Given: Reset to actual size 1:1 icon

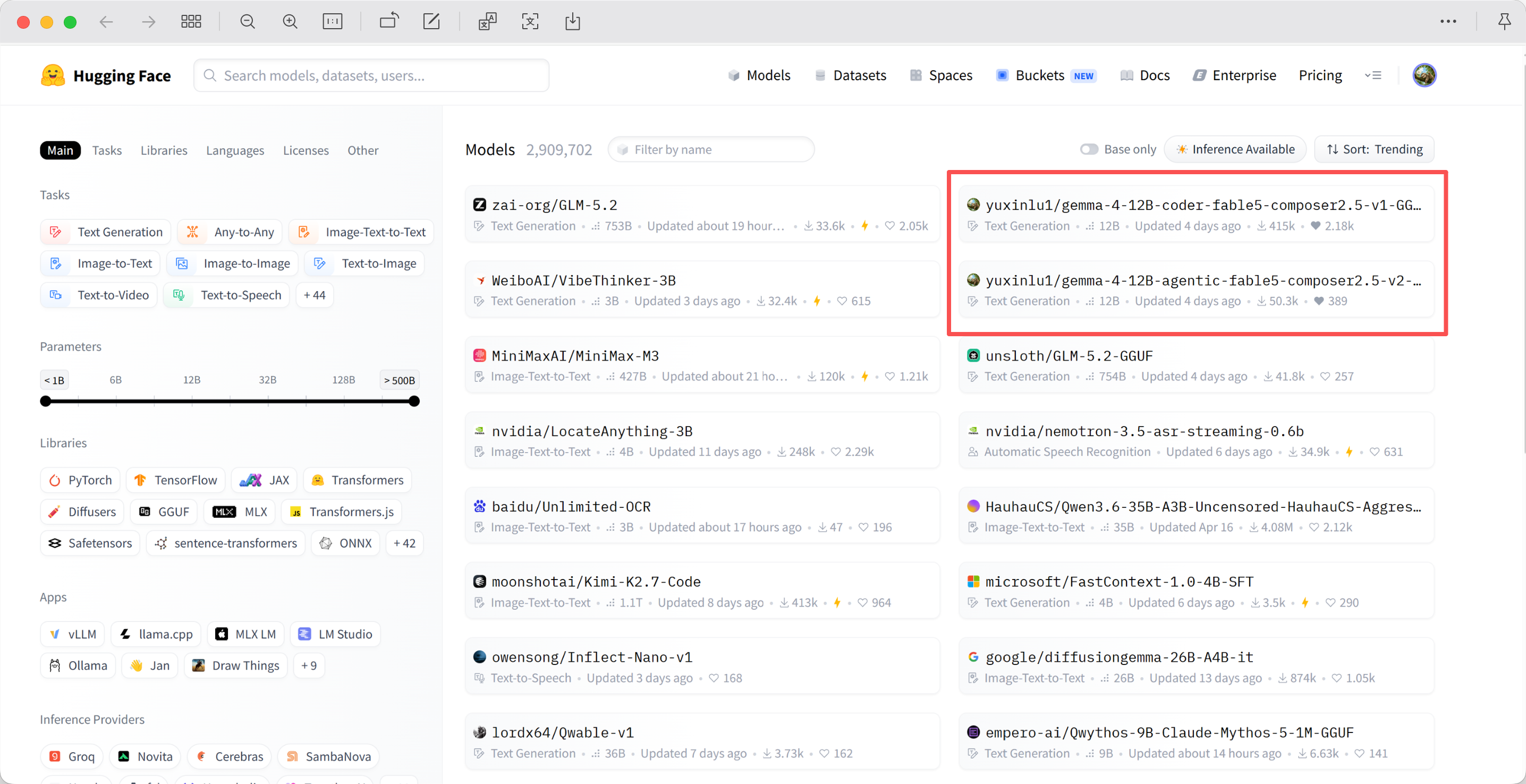Looking at the screenshot, I should pyautogui.click(x=332, y=22).
